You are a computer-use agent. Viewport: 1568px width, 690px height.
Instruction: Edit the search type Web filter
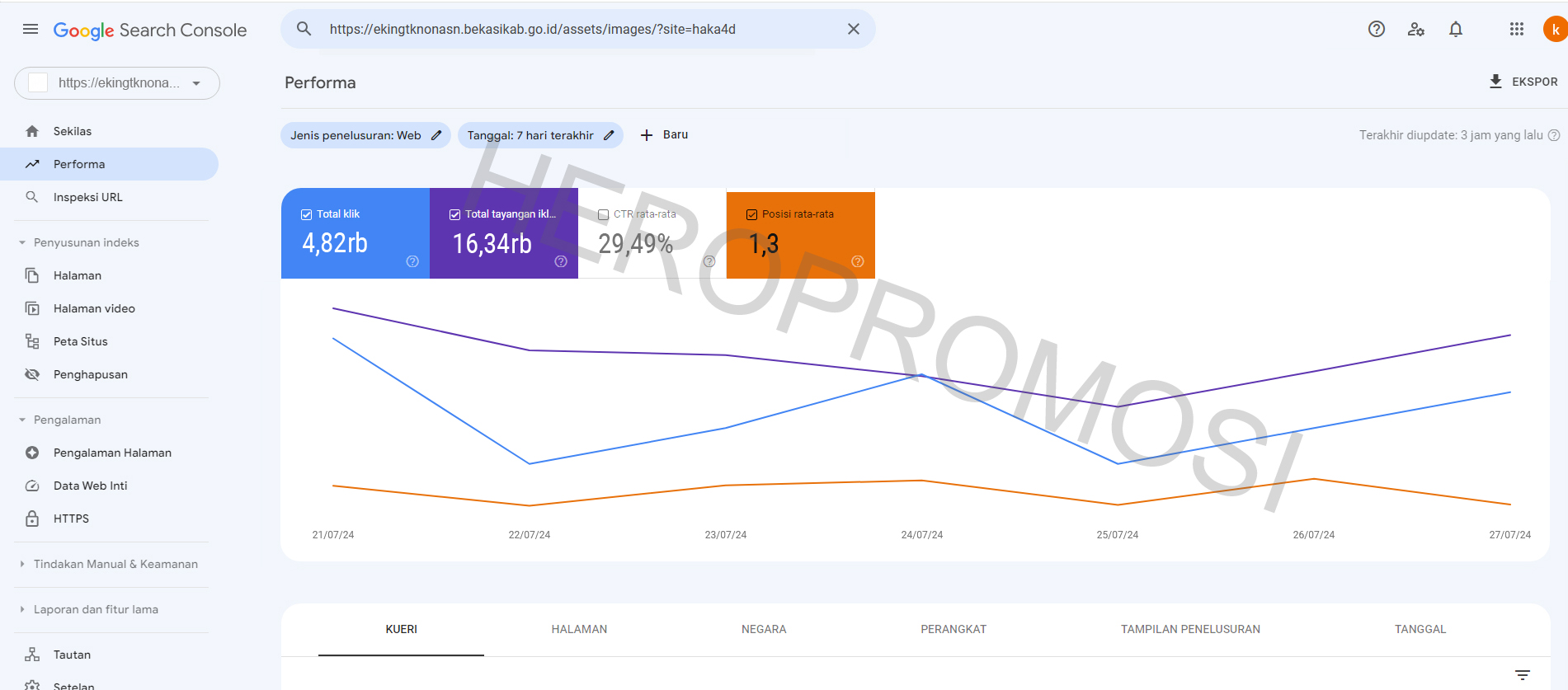436,135
